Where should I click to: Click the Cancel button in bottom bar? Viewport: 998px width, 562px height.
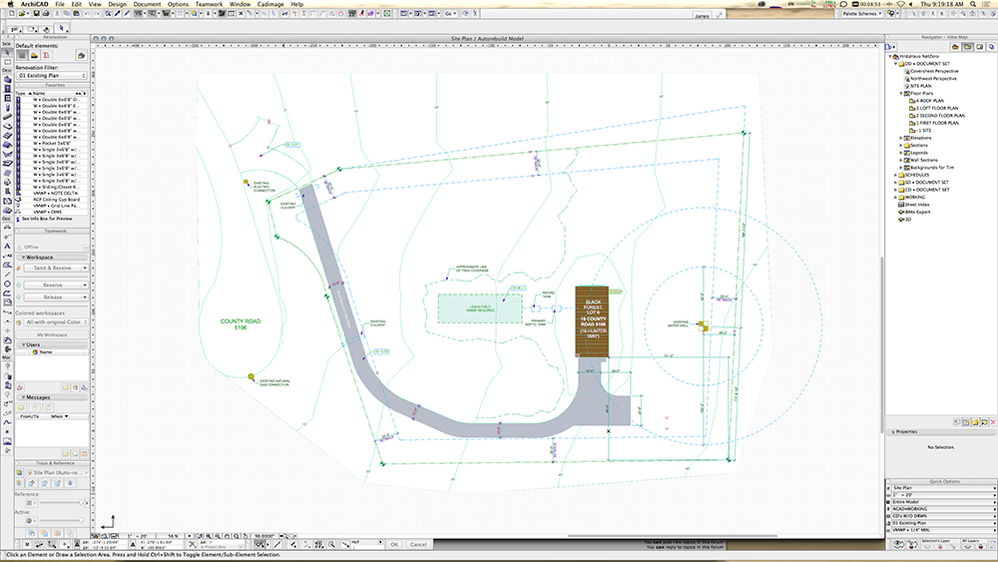click(418, 544)
